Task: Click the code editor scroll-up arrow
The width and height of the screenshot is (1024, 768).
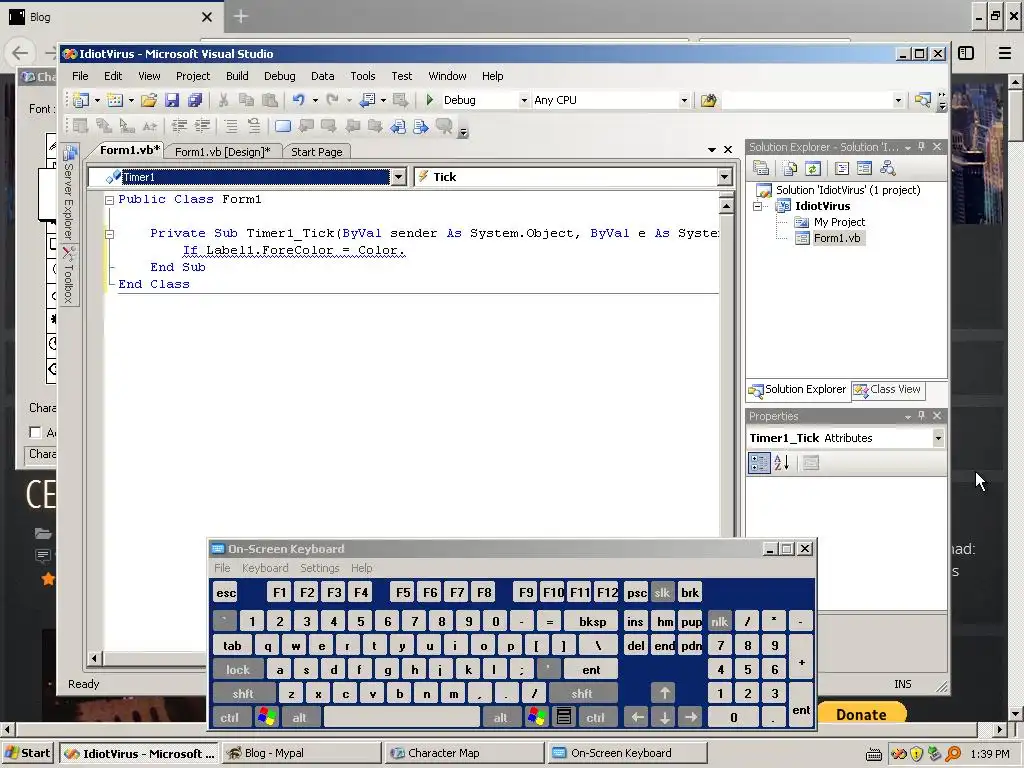Action: click(726, 206)
